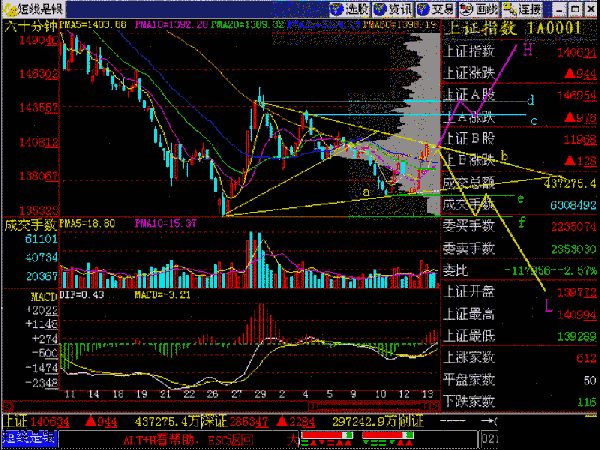The width and height of the screenshot is (600, 450).
Task: Click the 钜线趋势 title bar logo icon
Action: pos(9,9)
